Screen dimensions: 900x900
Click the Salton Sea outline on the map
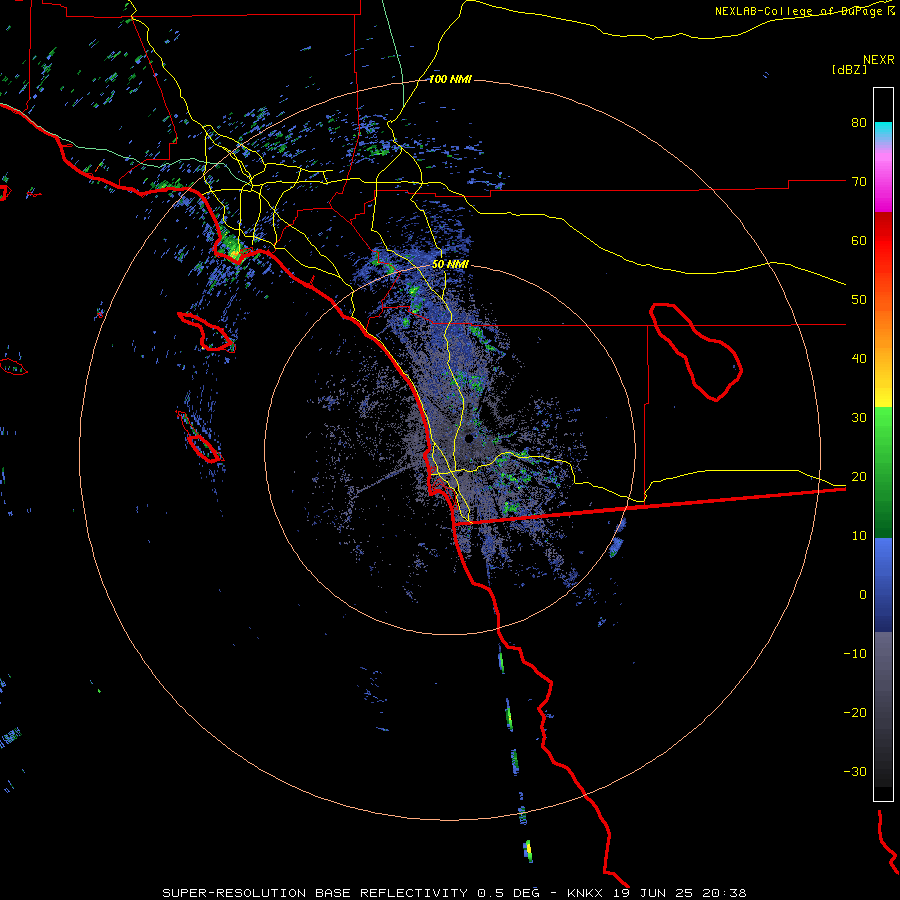[x=696, y=351]
